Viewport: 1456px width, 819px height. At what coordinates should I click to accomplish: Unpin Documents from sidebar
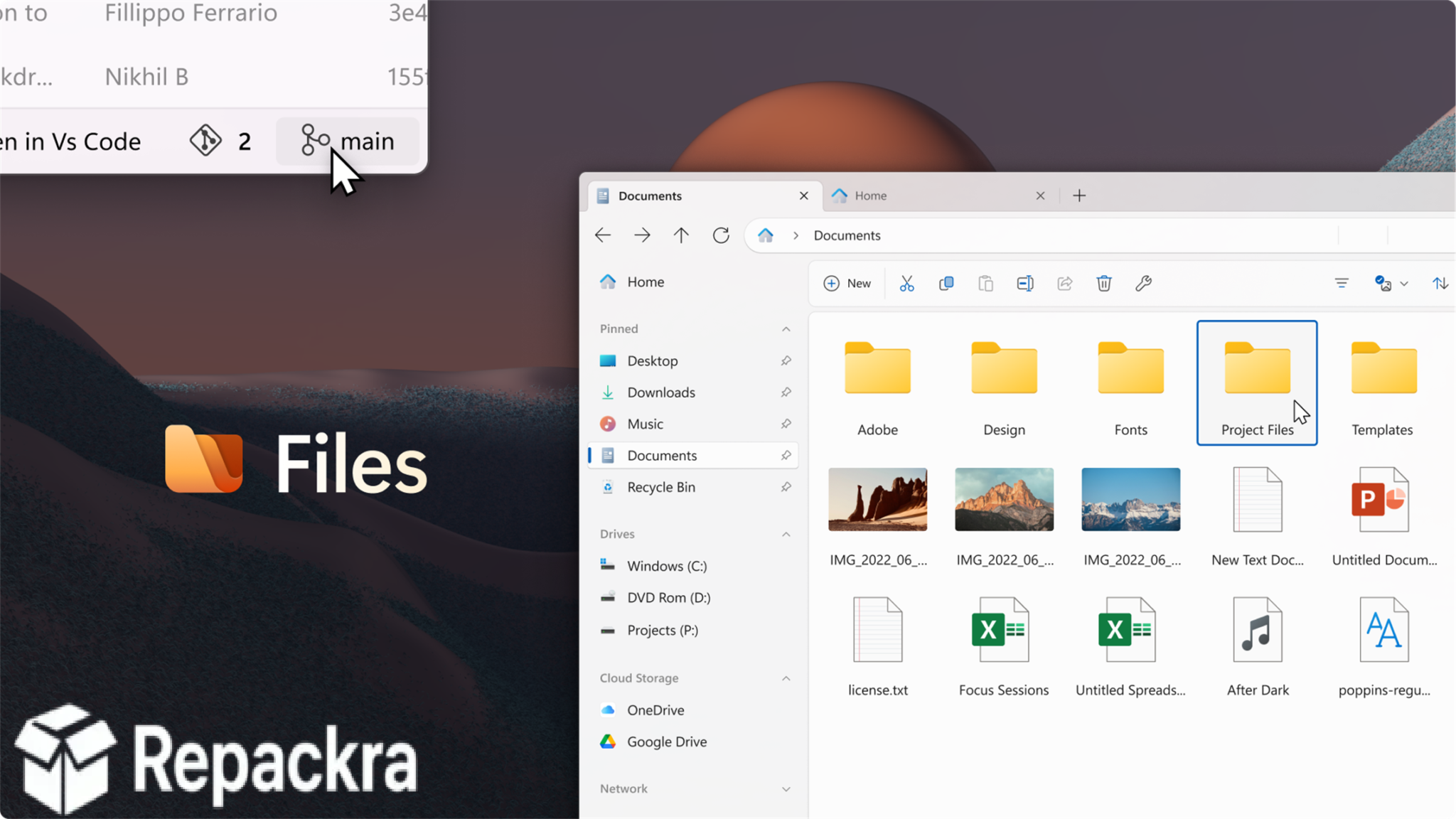pos(786,456)
